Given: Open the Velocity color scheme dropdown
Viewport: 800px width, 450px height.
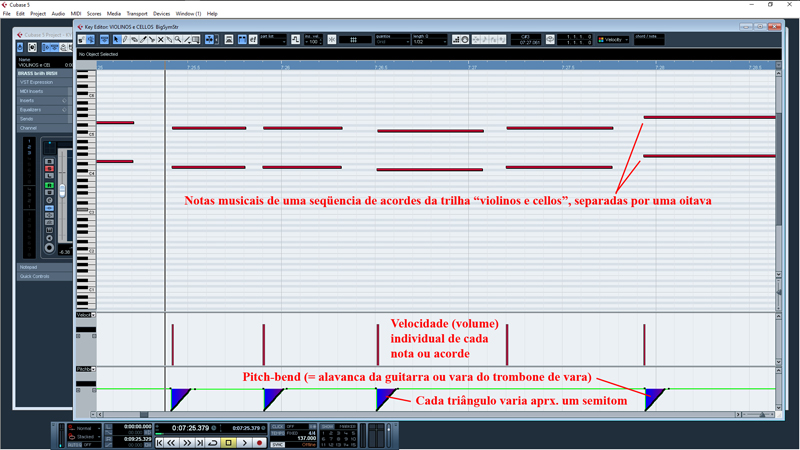Looking at the screenshot, I should (x=612, y=40).
